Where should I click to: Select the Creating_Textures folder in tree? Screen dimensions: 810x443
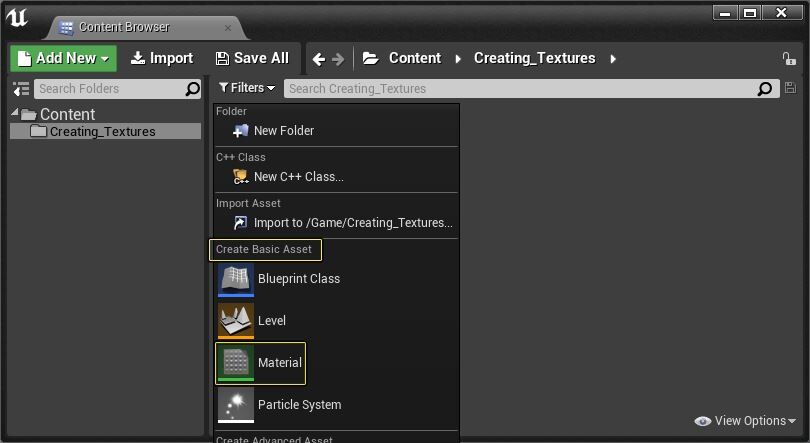(102, 131)
